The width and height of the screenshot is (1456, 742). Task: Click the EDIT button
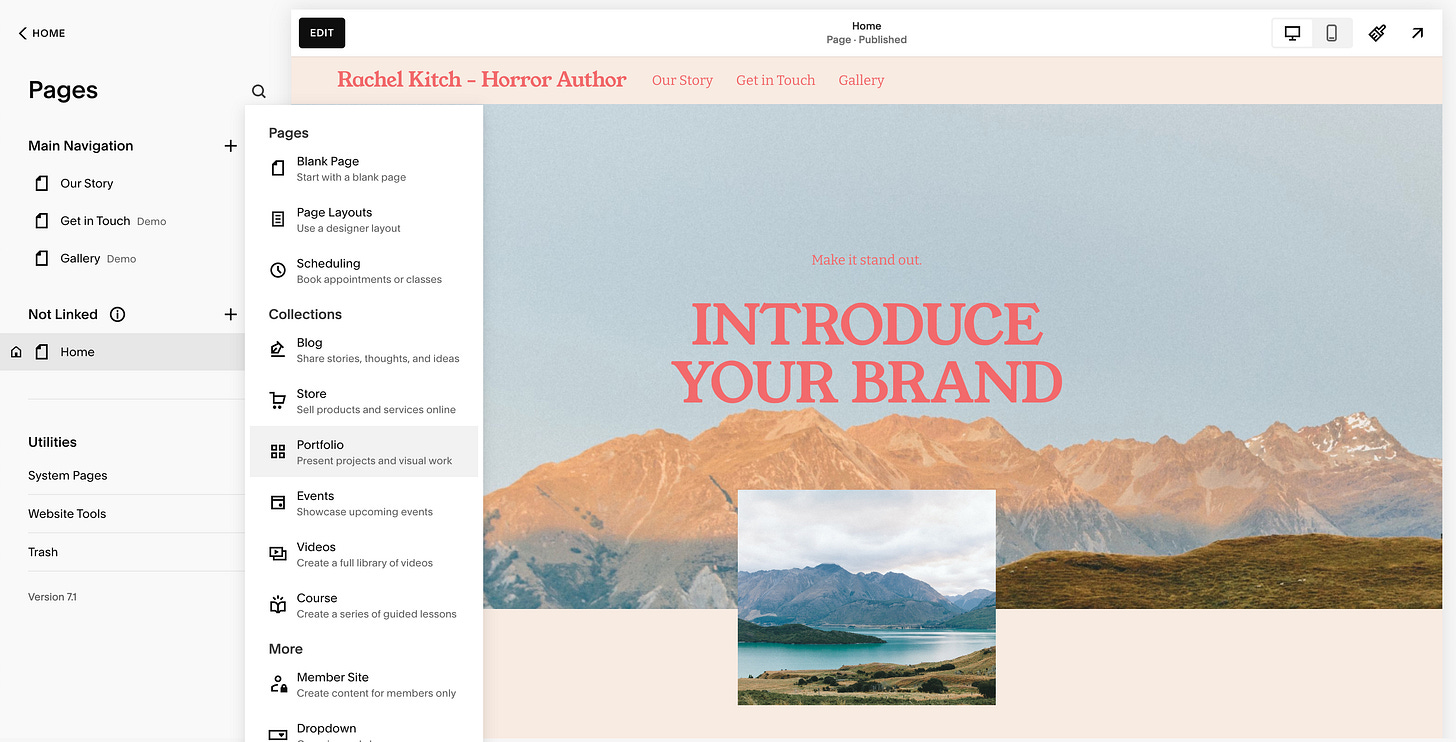[x=322, y=33]
